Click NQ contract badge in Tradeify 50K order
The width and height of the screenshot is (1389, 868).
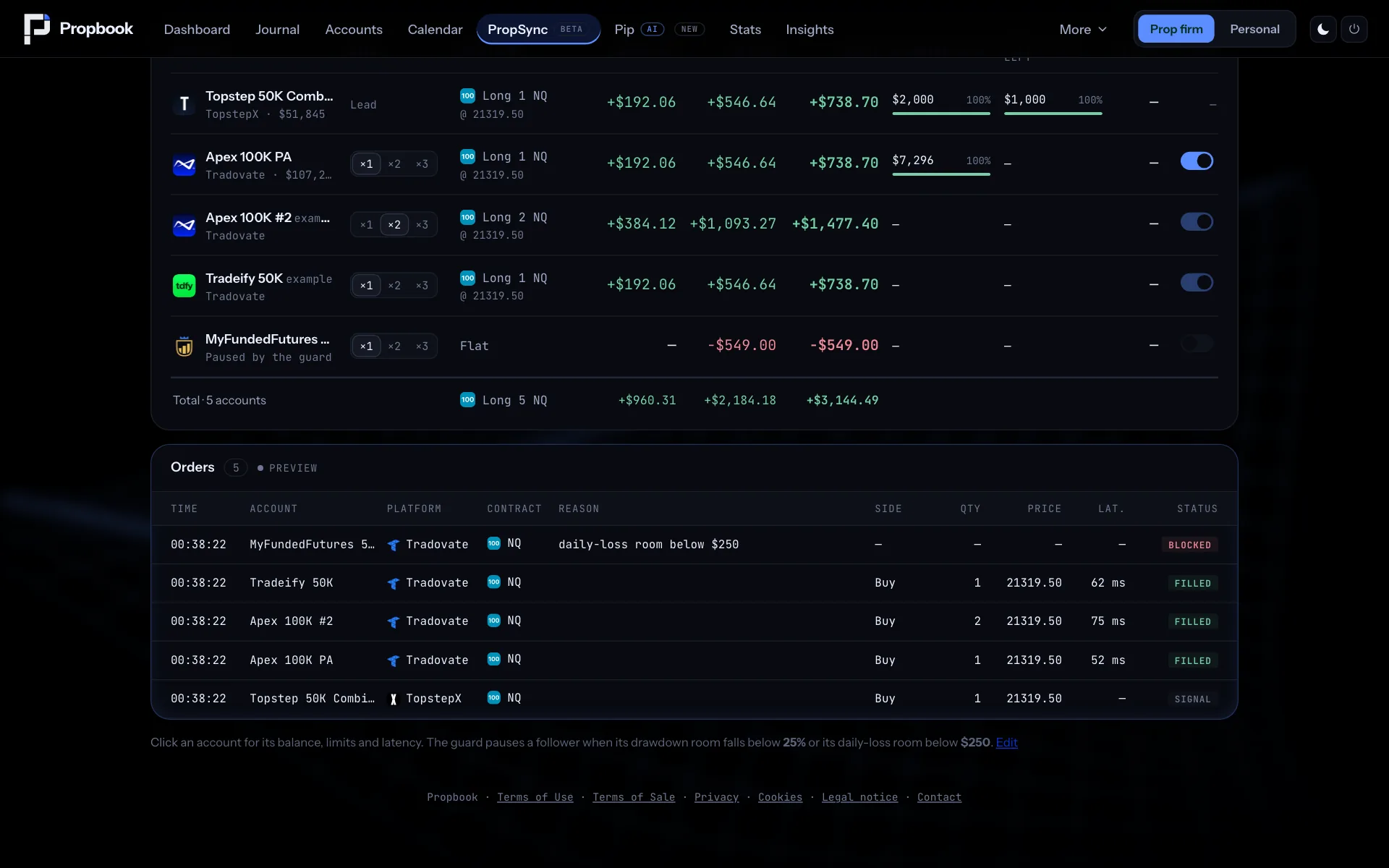pyautogui.click(x=494, y=582)
